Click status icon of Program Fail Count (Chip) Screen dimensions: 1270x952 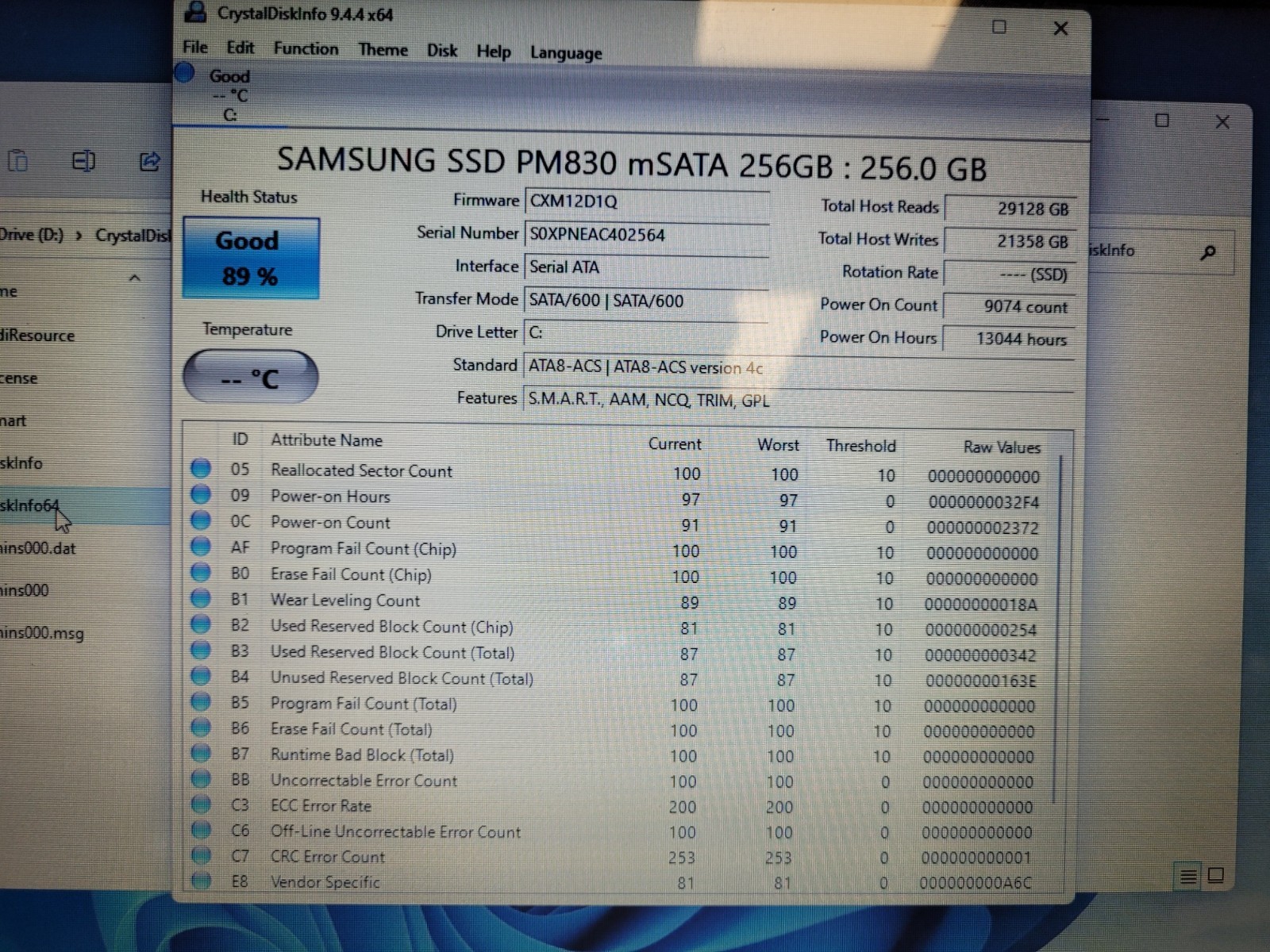pos(201,546)
